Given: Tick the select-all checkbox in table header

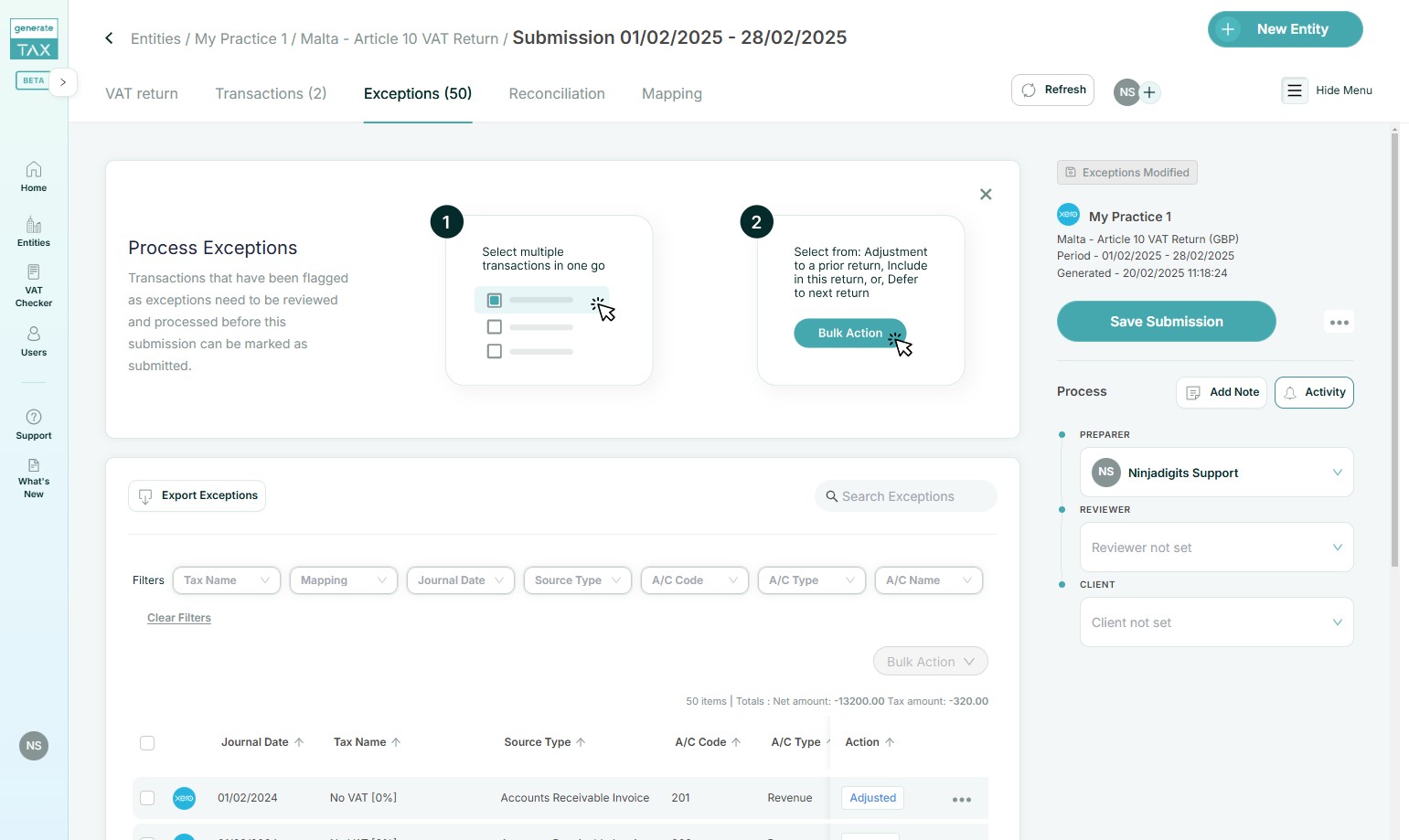Looking at the screenshot, I should [147, 743].
